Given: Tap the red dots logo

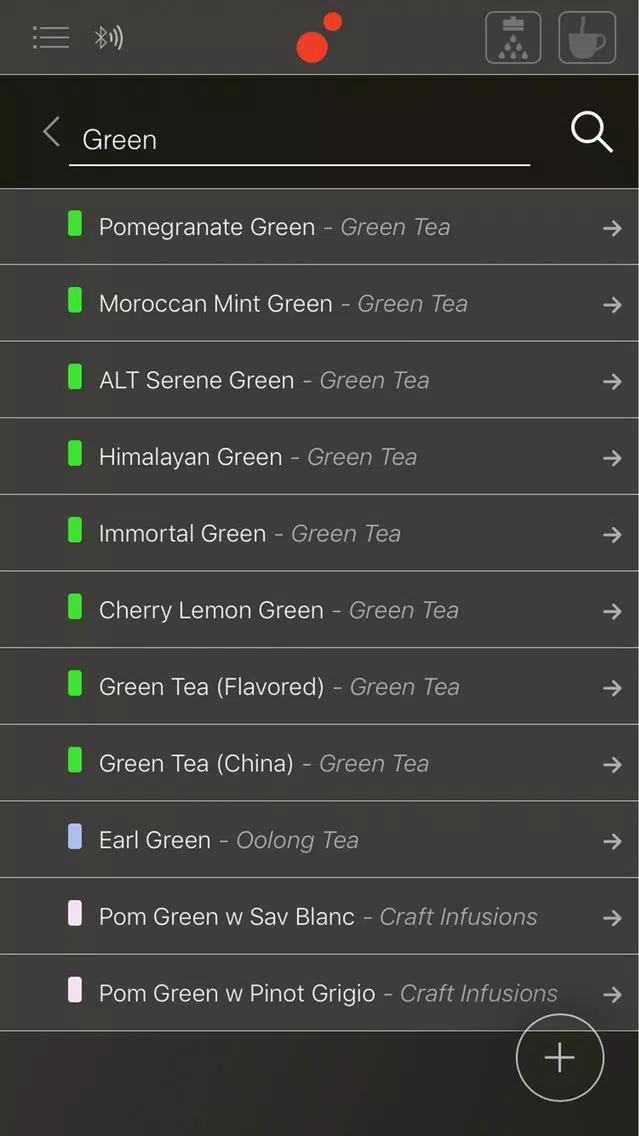Looking at the screenshot, I should tap(320, 37).
